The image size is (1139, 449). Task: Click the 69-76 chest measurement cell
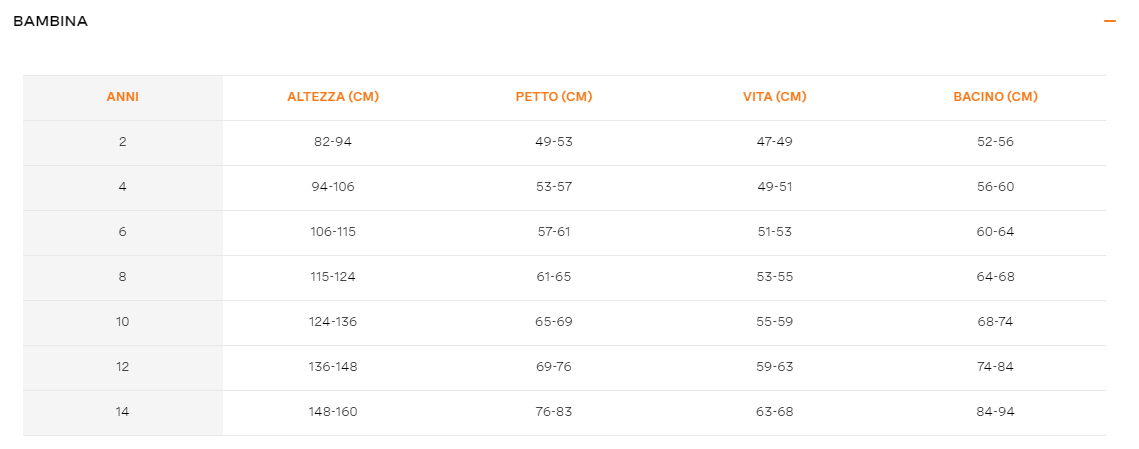point(554,367)
